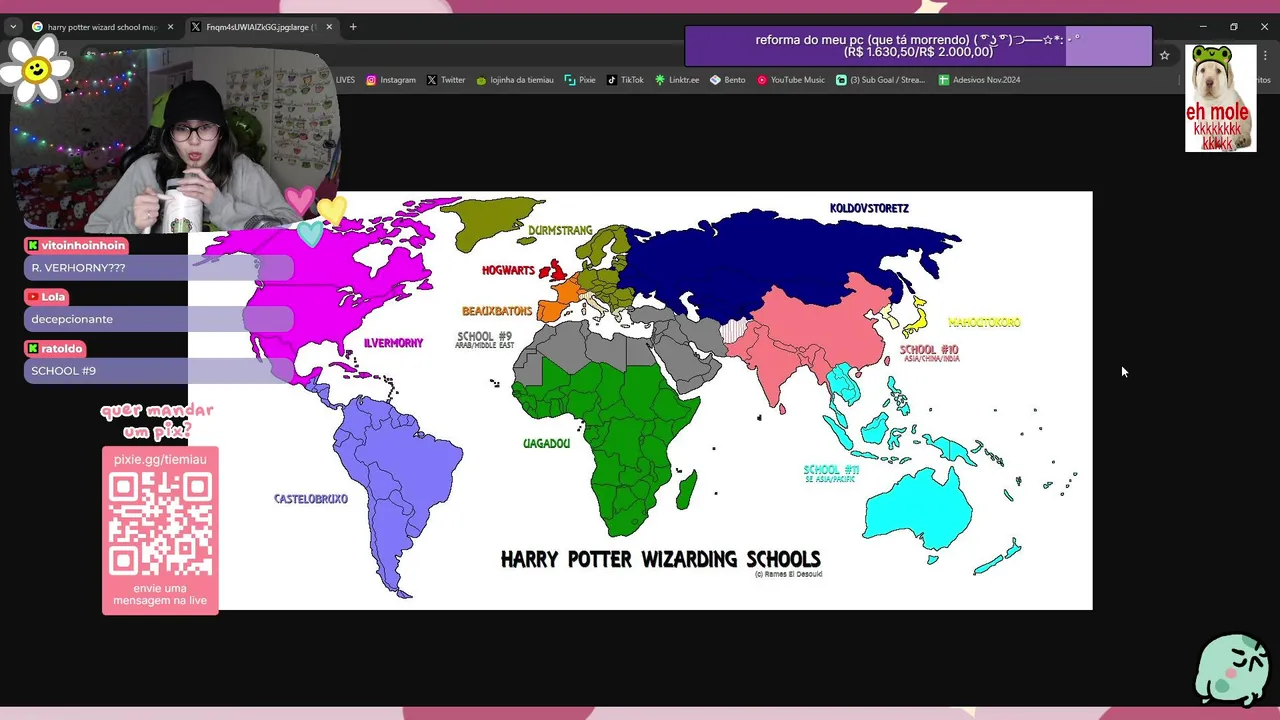Click the DURMSTRANG label on map
Image resolution: width=1280 pixels, height=720 pixels.
(x=560, y=230)
